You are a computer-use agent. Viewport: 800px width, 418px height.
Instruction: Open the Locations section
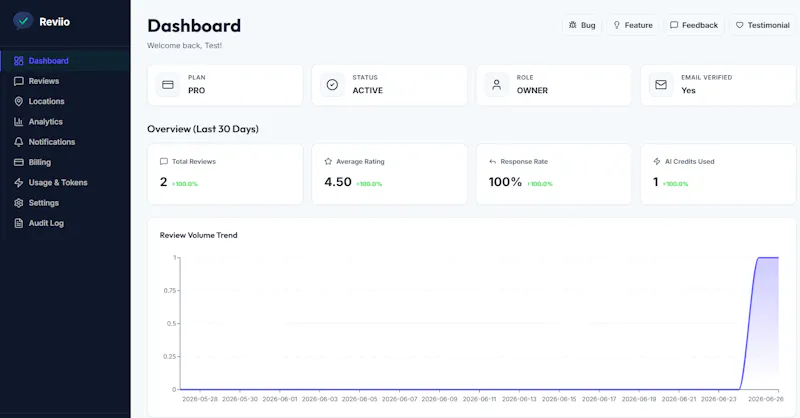click(x=65, y=102)
